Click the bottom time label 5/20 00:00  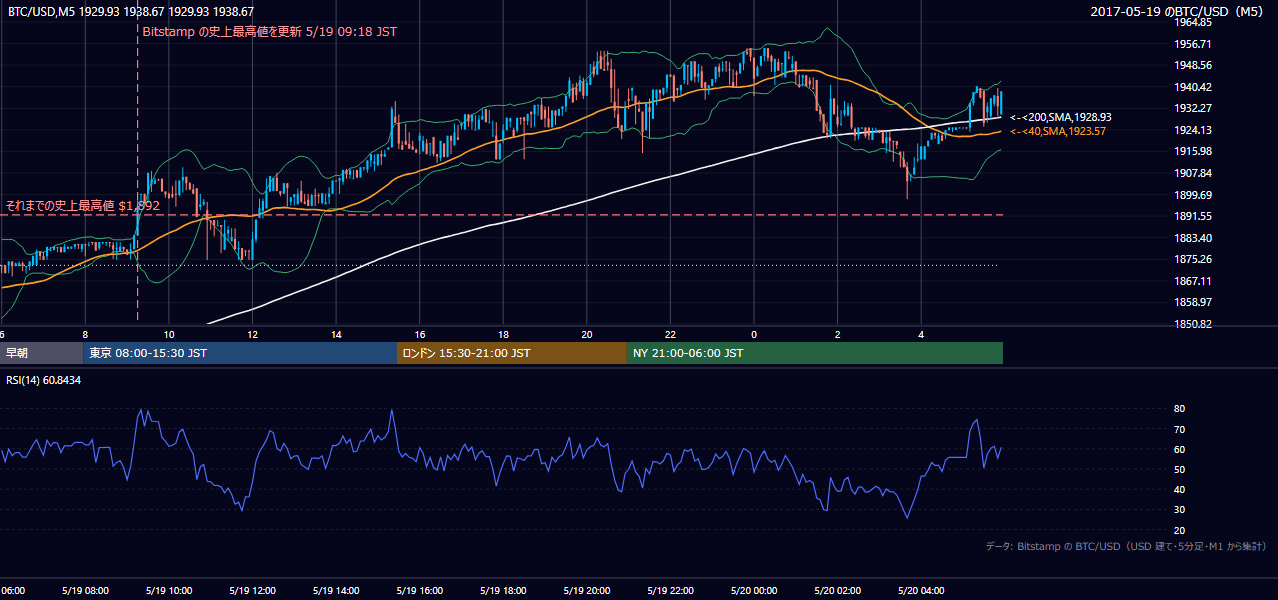point(754,591)
